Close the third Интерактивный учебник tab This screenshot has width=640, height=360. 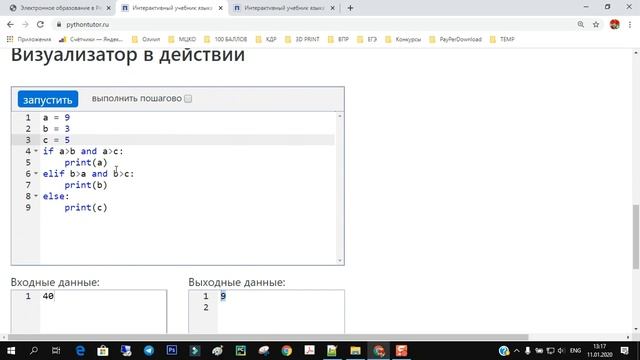point(333,8)
